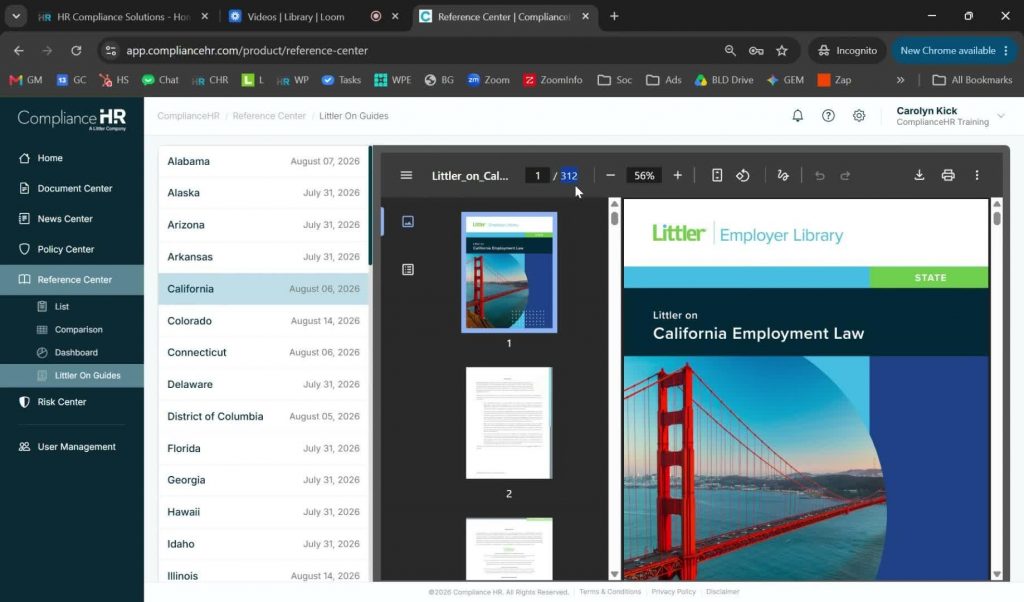Click the page number input field
Screen dimensions: 1024x602
coord(537,175)
